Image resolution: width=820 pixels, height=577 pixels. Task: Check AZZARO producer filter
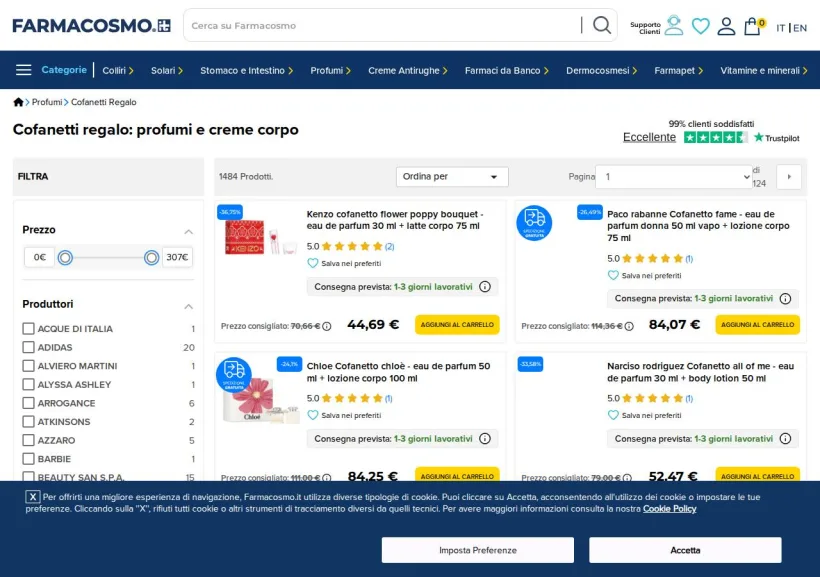[x=28, y=440]
